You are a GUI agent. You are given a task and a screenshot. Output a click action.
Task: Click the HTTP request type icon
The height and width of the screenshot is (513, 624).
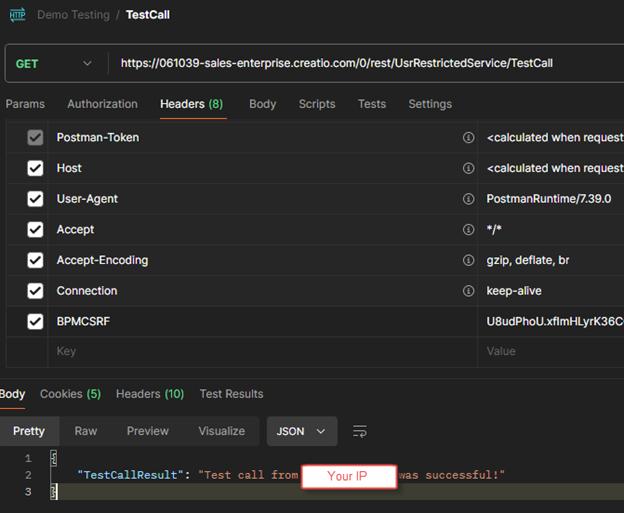(x=17, y=15)
